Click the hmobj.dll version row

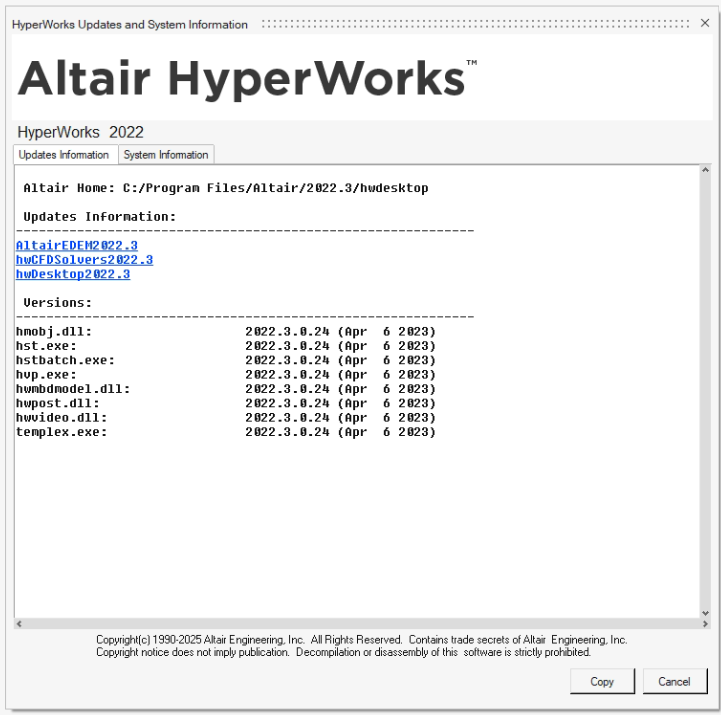[226, 332]
